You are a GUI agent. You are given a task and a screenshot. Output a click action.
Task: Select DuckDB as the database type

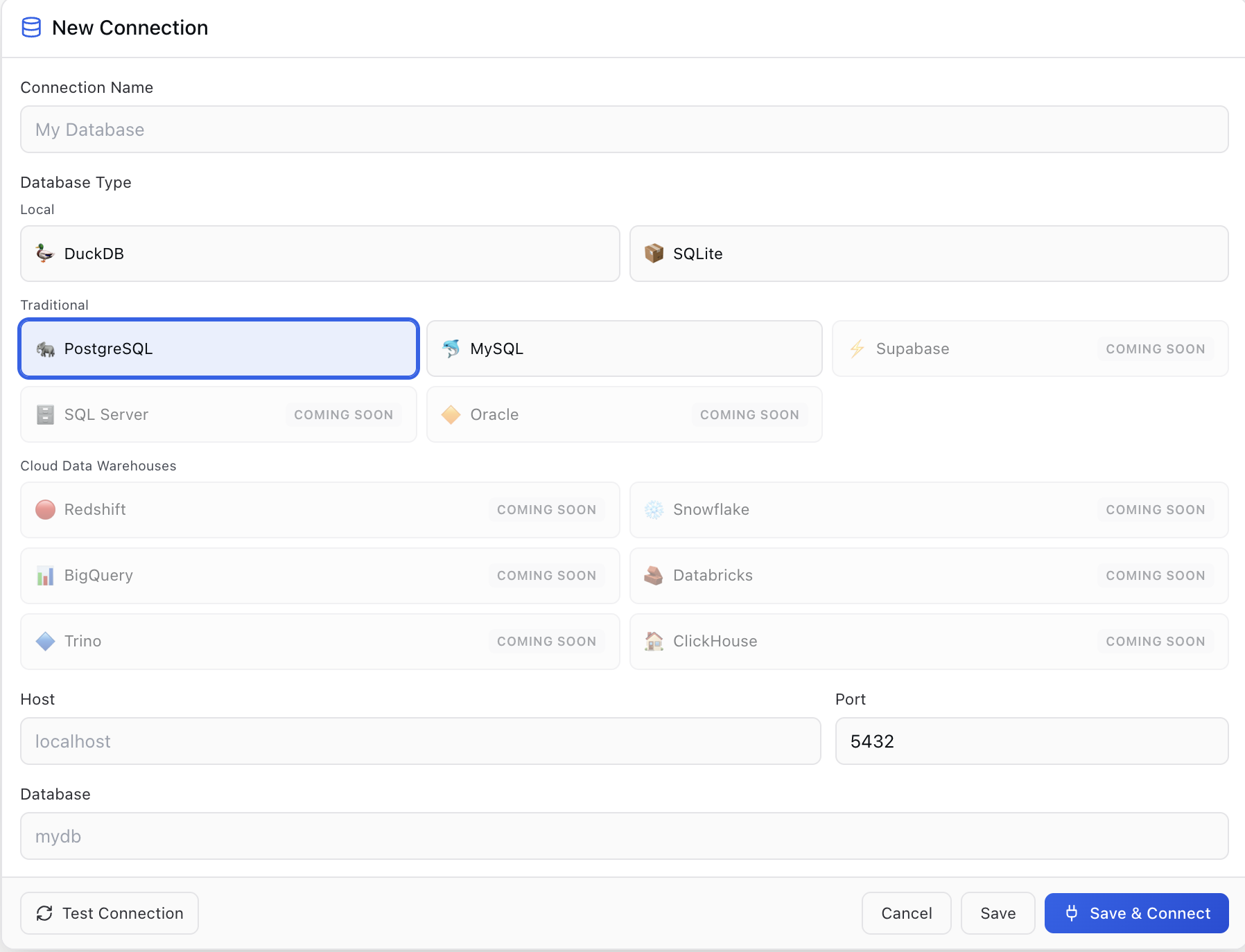[320, 254]
